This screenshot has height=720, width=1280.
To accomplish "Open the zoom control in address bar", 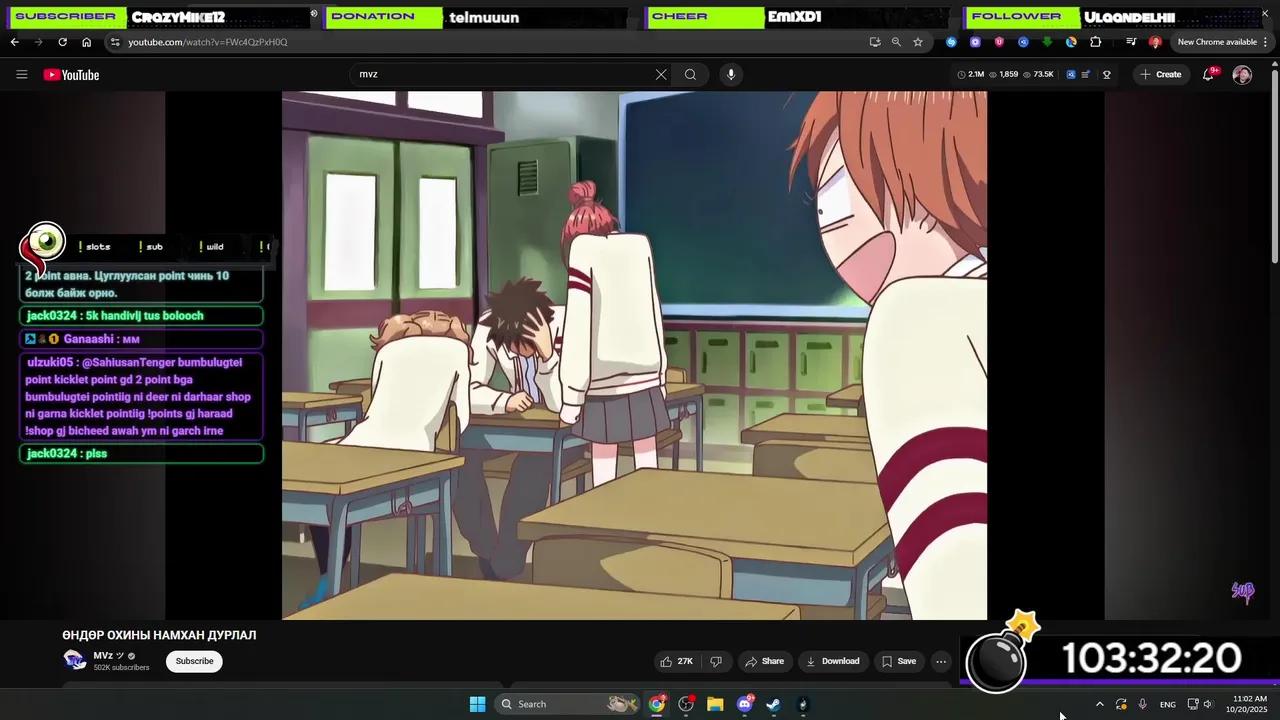I will point(896,42).
